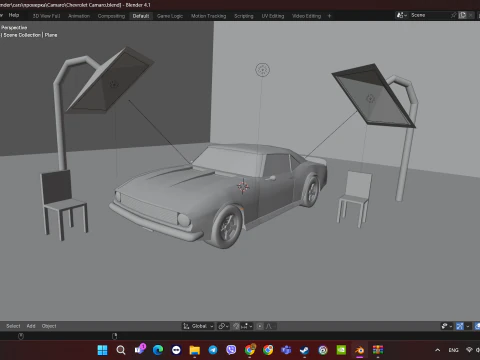Select the left softbox area light
The height and width of the screenshot is (360, 480).
click(114, 84)
